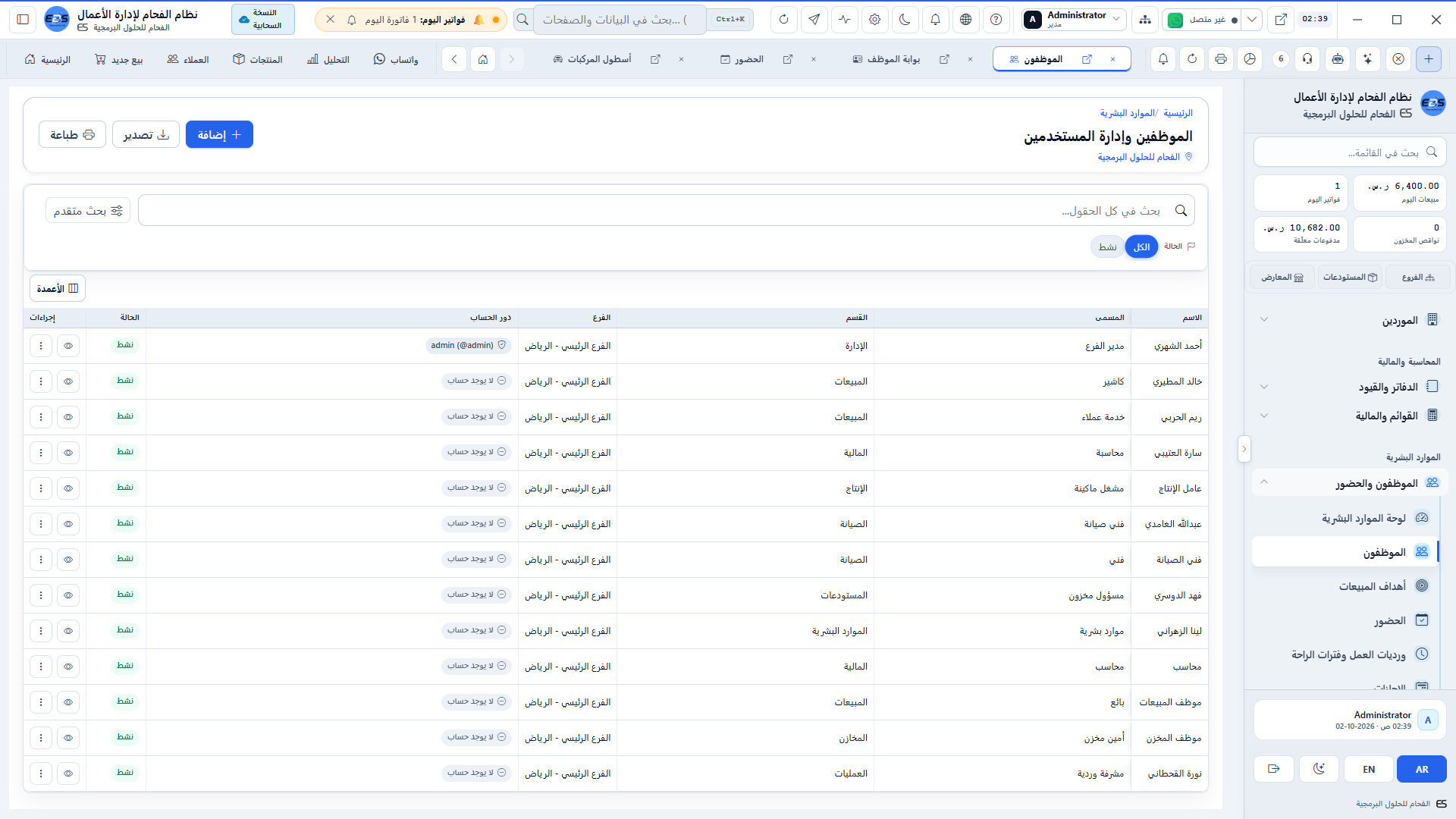Click the refresh icon in top bar
The width and height of the screenshot is (1456, 819).
pos(783,20)
